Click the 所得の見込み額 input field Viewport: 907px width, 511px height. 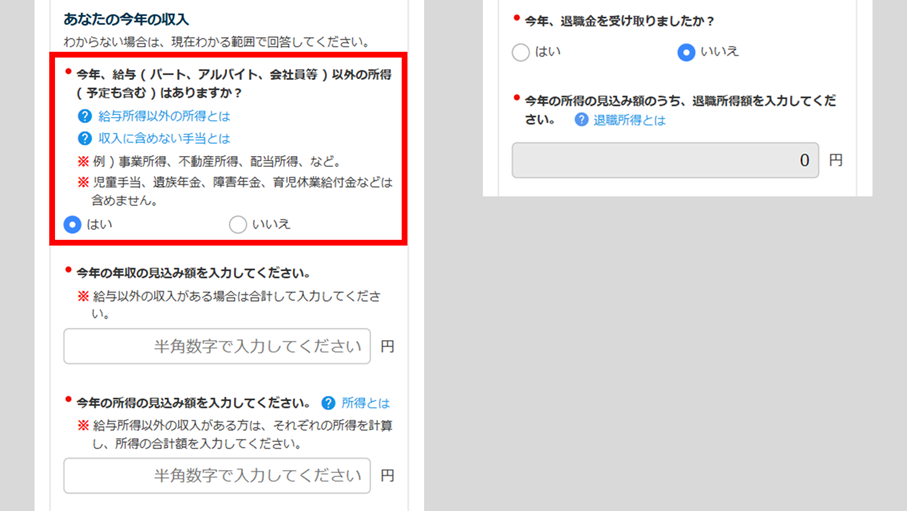click(x=217, y=476)
